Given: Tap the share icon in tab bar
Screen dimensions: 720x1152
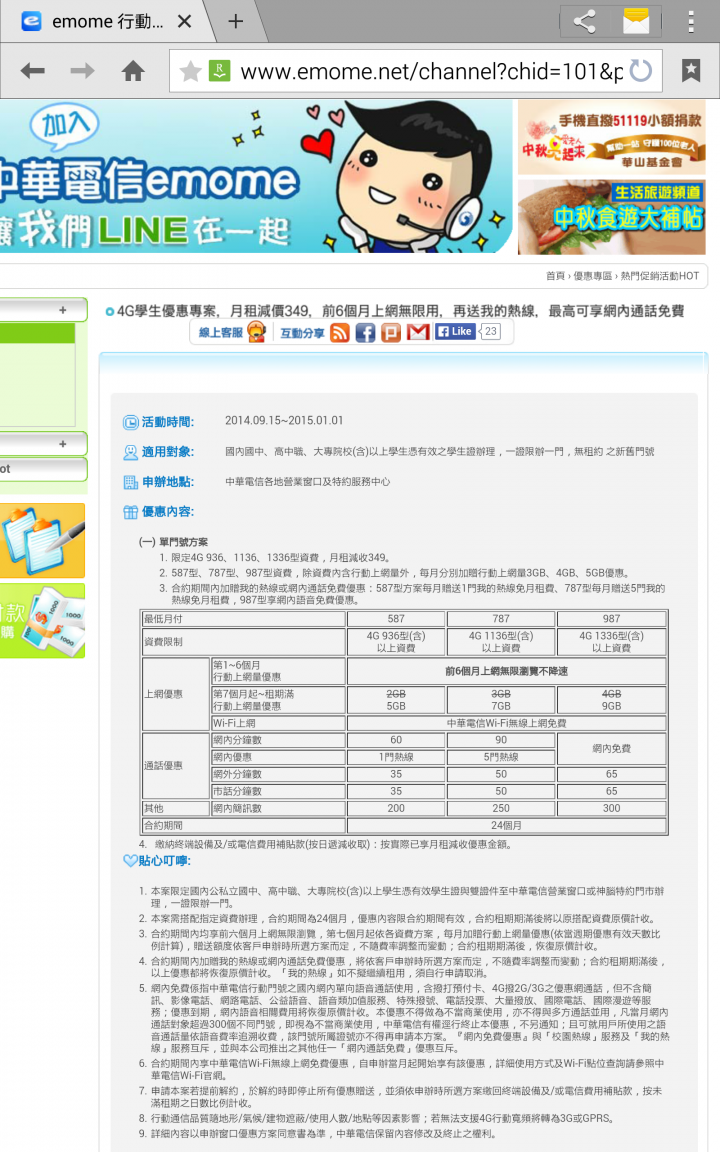Looking at the screenshot, I should click(585, 21).
